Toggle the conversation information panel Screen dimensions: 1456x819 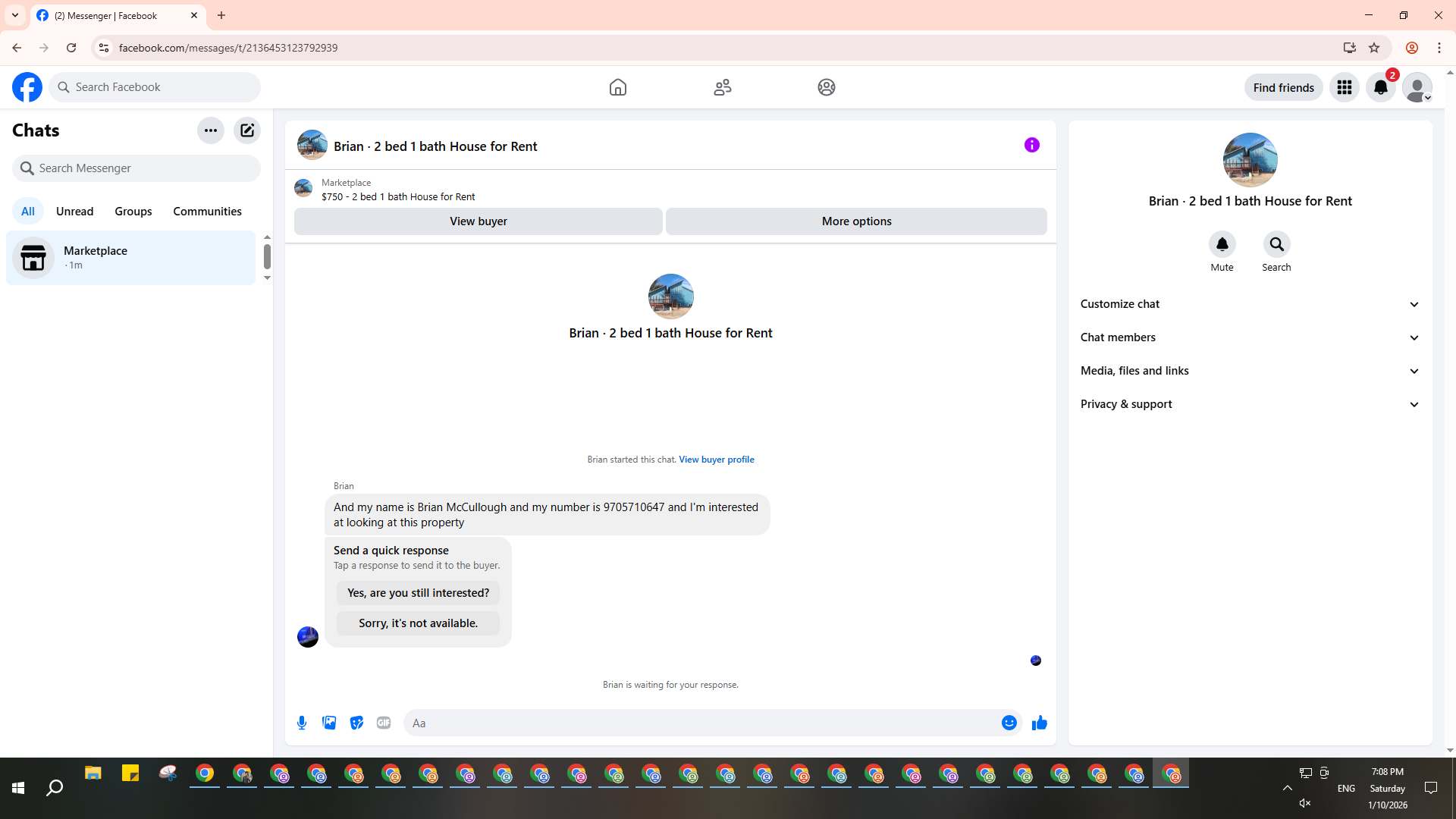pos(1031,145)
